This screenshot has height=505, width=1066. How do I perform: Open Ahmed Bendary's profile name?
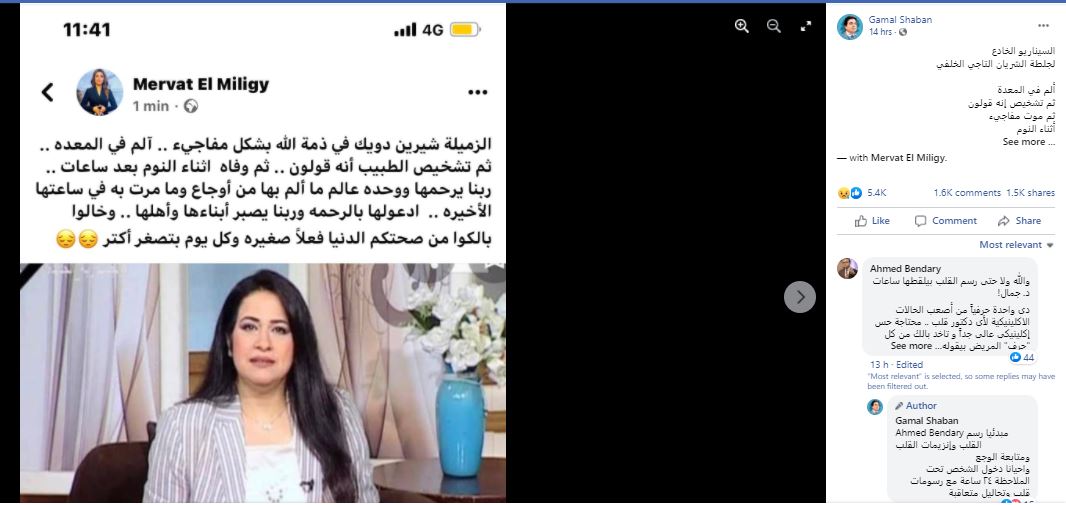[x=906, y=268]
